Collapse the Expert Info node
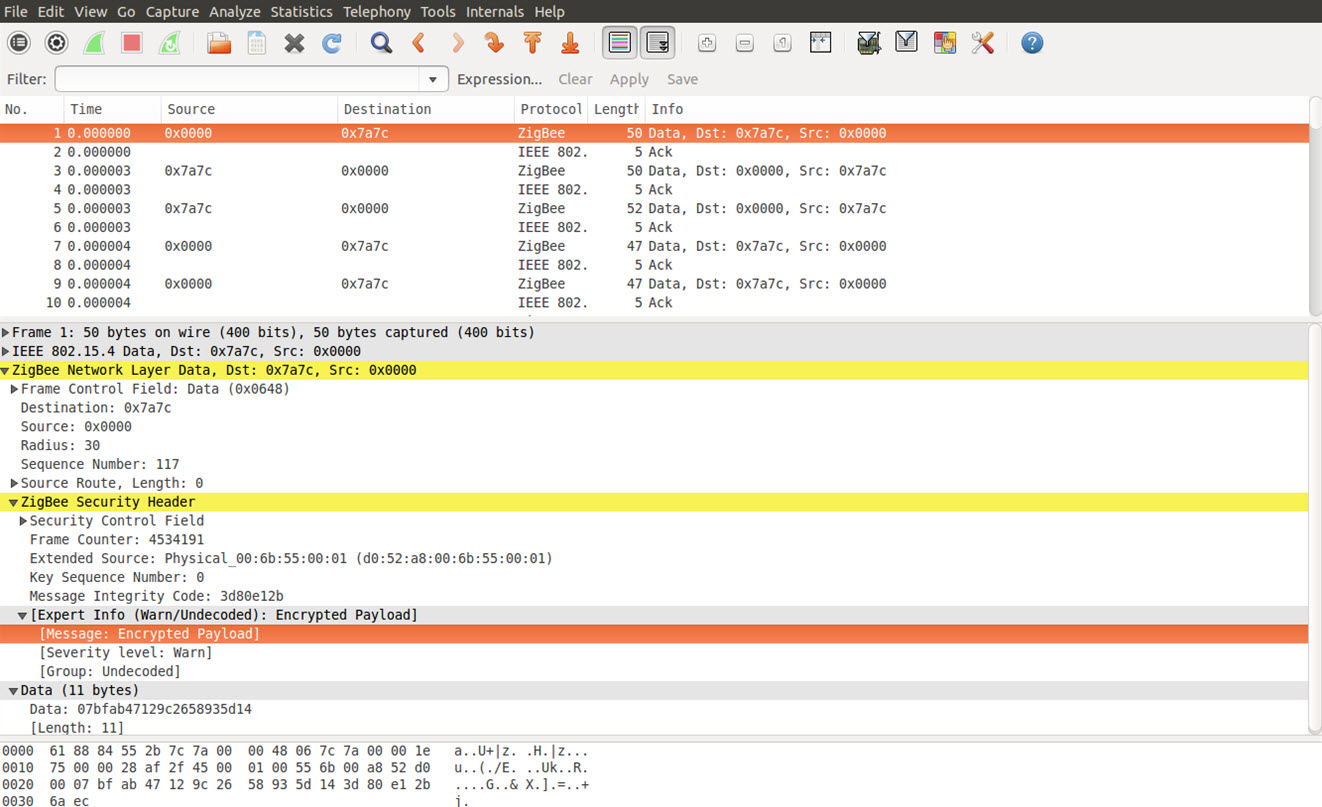The image size is (1322, 807). coord(23,615)
